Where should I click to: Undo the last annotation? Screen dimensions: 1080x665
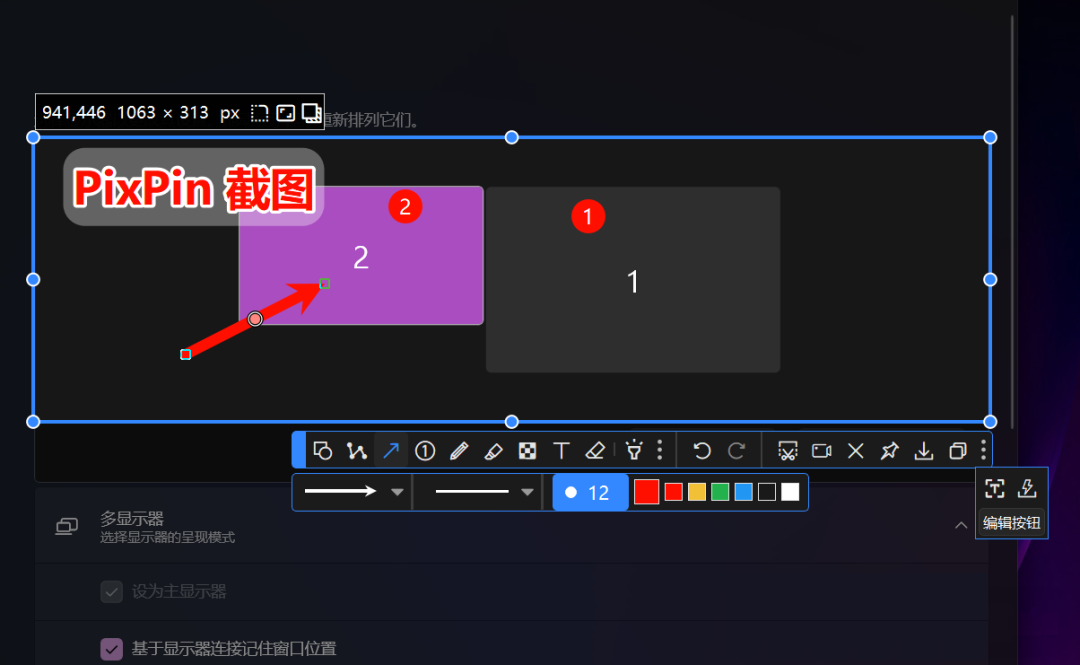point(702,451)
